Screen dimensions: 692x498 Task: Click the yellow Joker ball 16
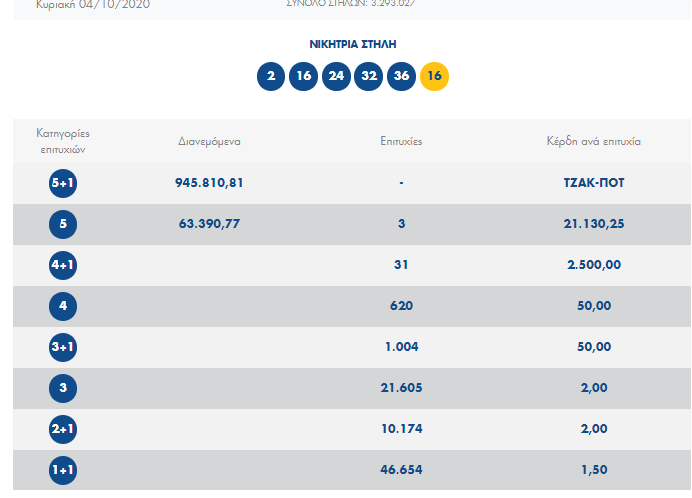(x=434, y=76)
